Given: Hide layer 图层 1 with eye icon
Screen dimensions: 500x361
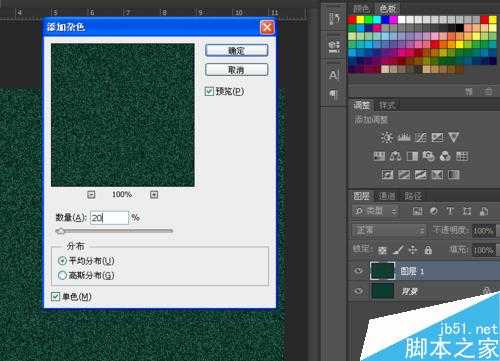Looking at the screenshot, I should pos(359,271).
